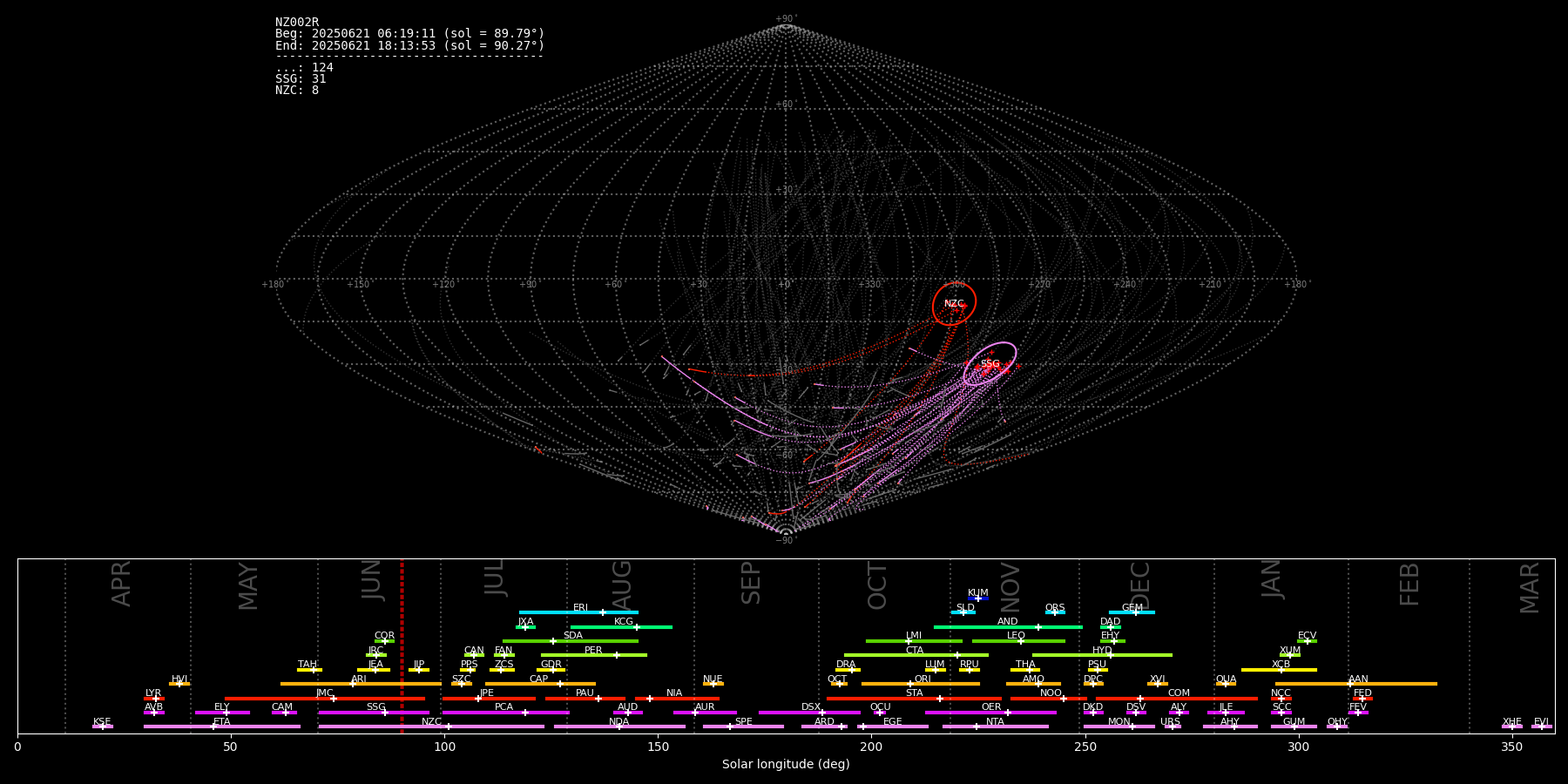1568x784 pixels.
Task: Select the DSX shower label
Action: click(x=811, y=707)
